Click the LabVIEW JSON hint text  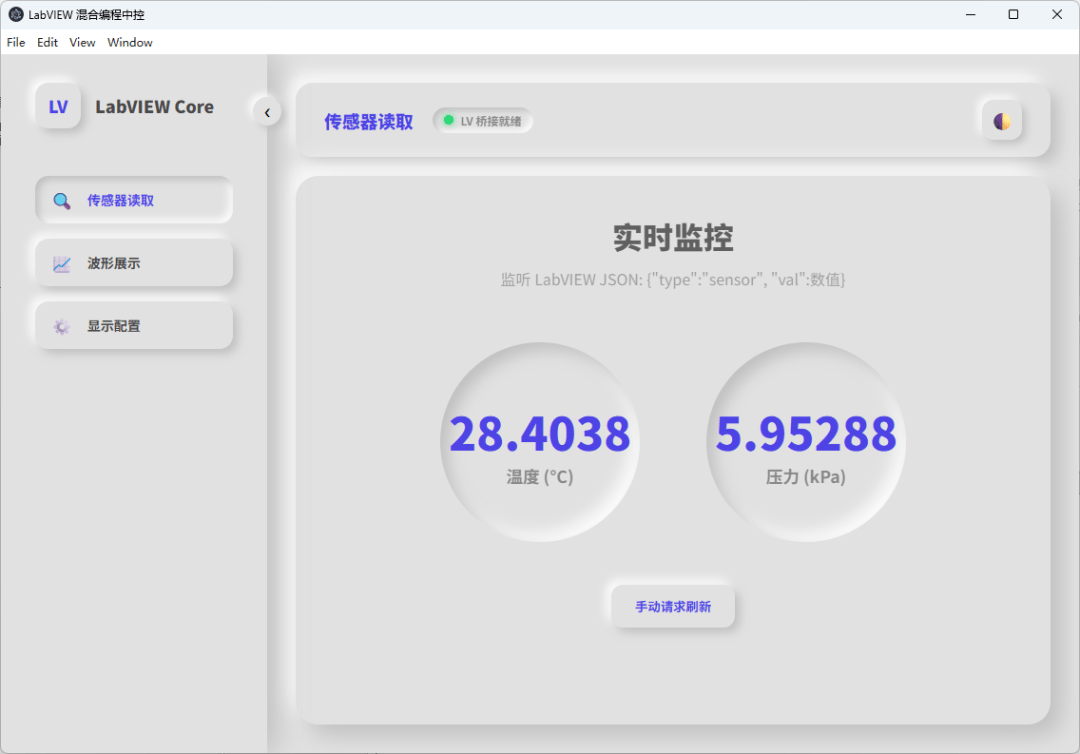(673, 280)
